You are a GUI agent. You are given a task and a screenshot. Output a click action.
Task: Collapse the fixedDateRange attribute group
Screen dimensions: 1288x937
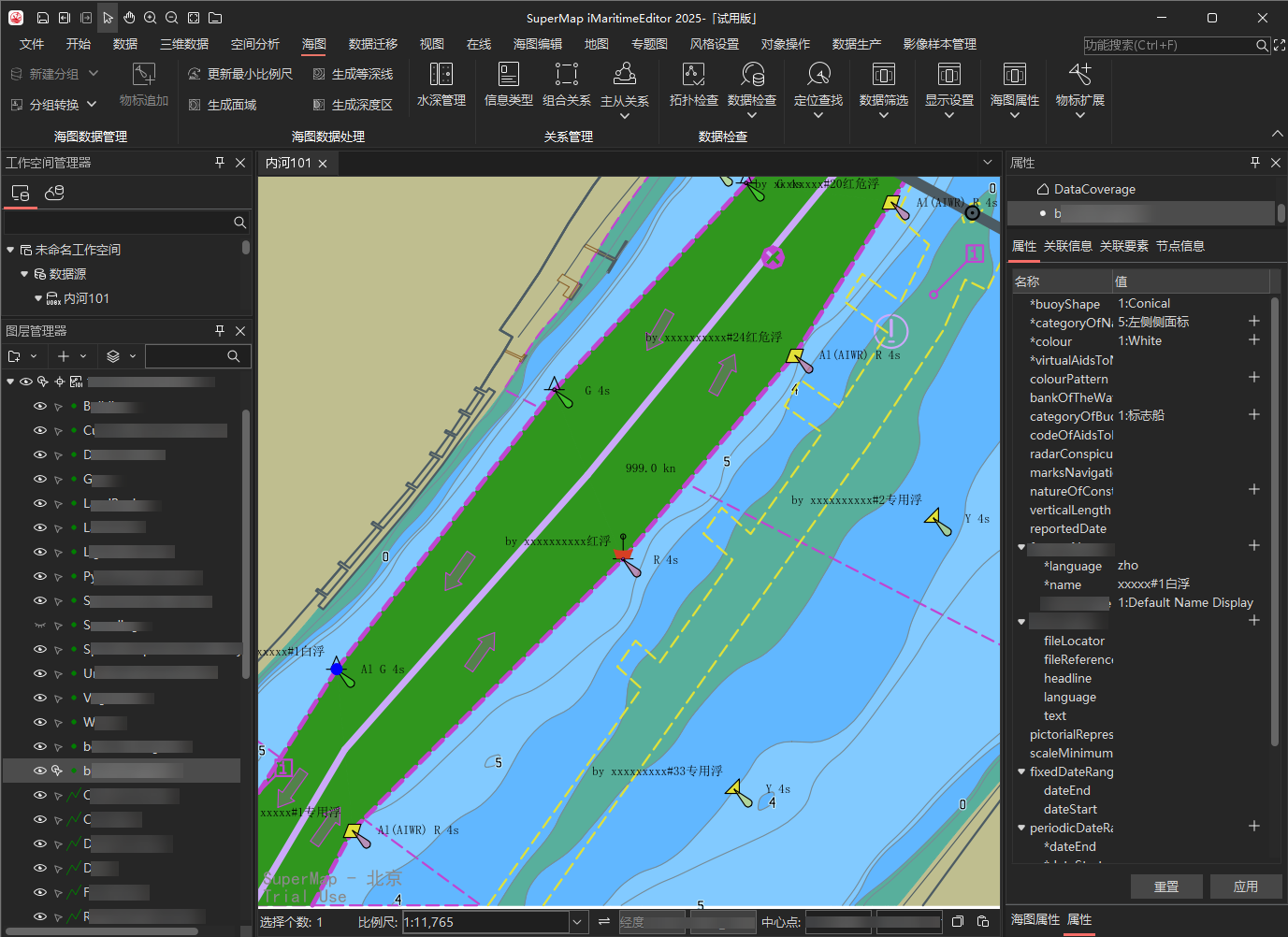pos(1021,771)
